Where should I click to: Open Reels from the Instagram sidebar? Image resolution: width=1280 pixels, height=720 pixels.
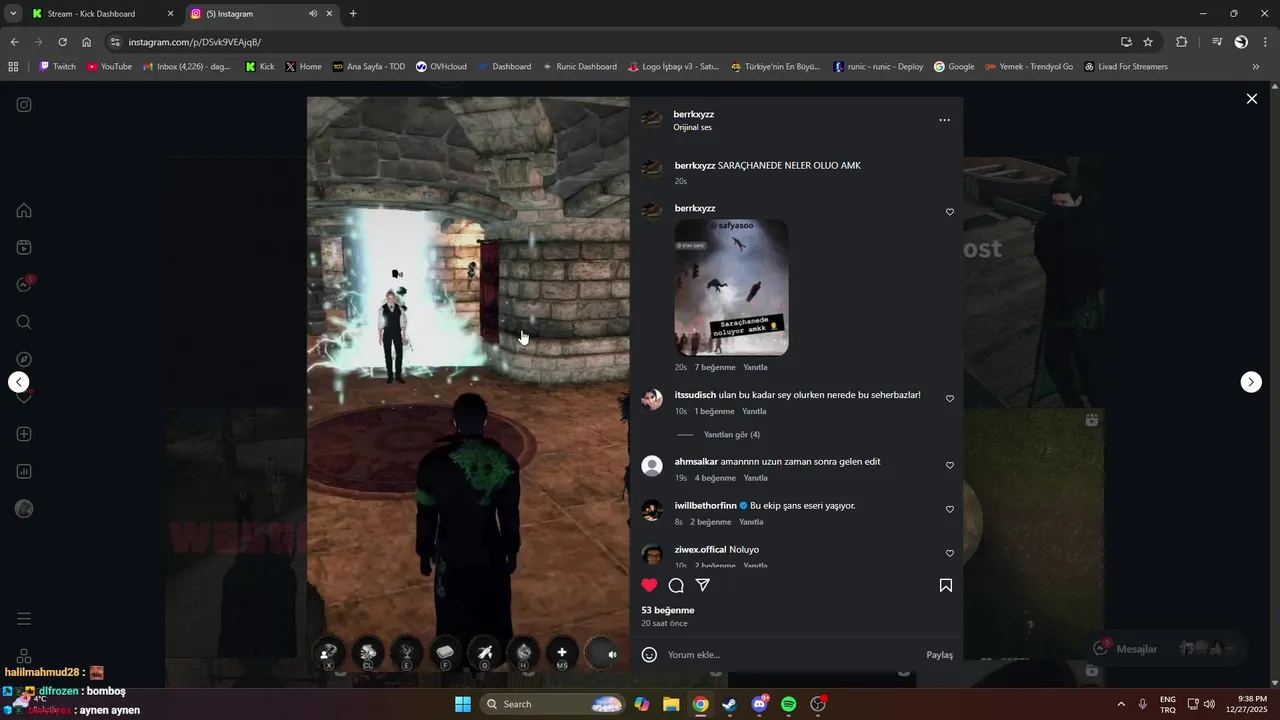point(24,247)
